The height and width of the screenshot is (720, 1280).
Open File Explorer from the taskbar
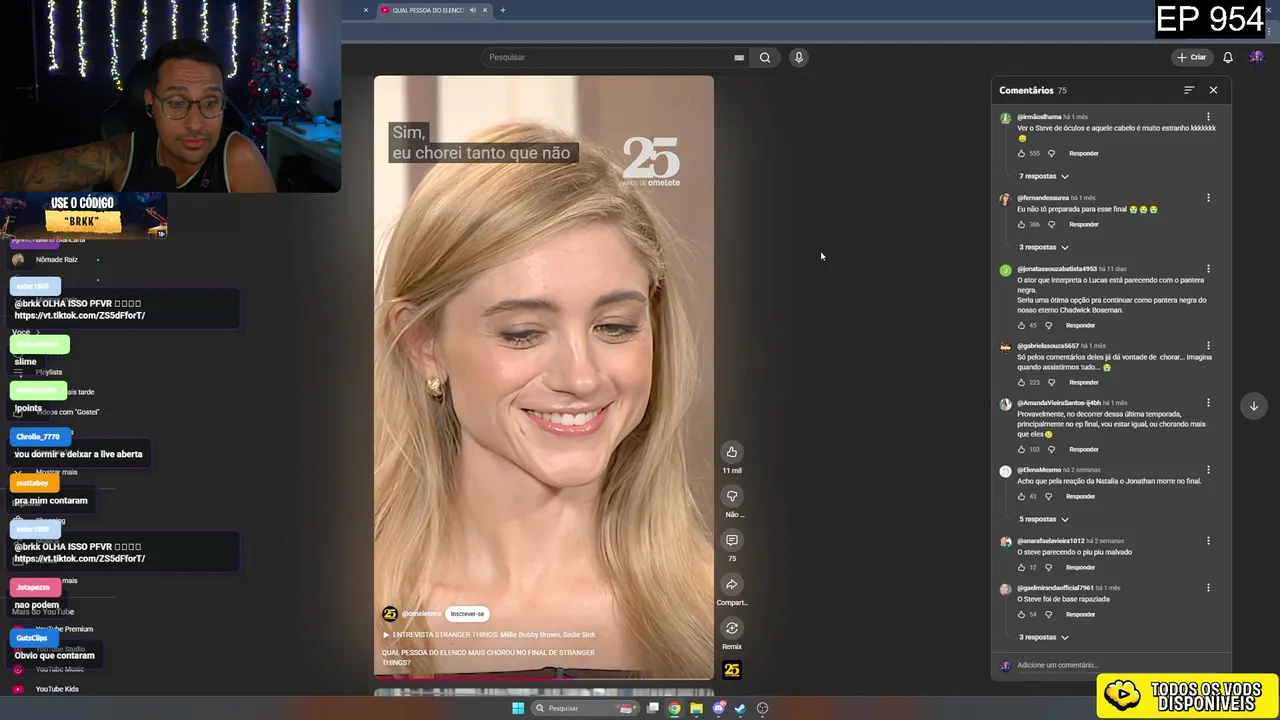click(x=697, y=708)
